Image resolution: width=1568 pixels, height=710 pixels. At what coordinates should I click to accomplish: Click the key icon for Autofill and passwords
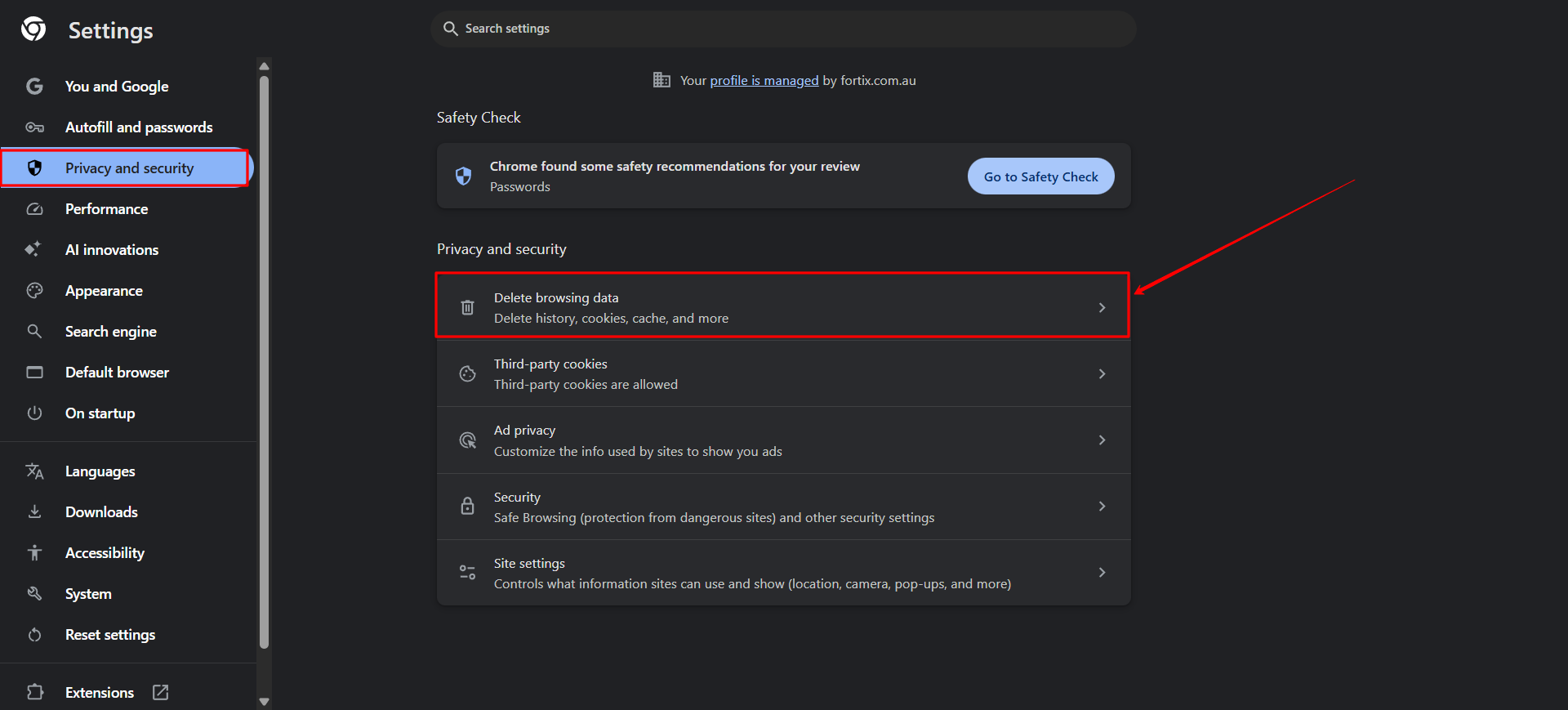(x=34, y=127)
